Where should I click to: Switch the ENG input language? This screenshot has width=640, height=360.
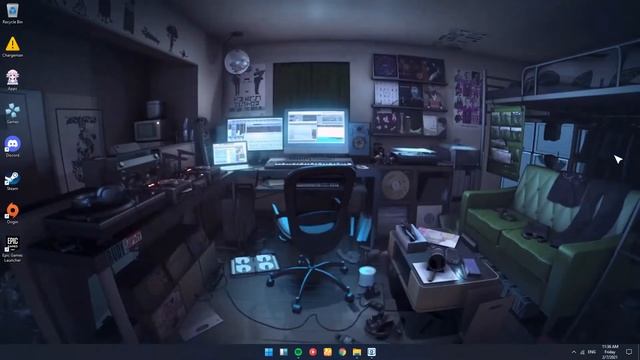coord(591,352)
